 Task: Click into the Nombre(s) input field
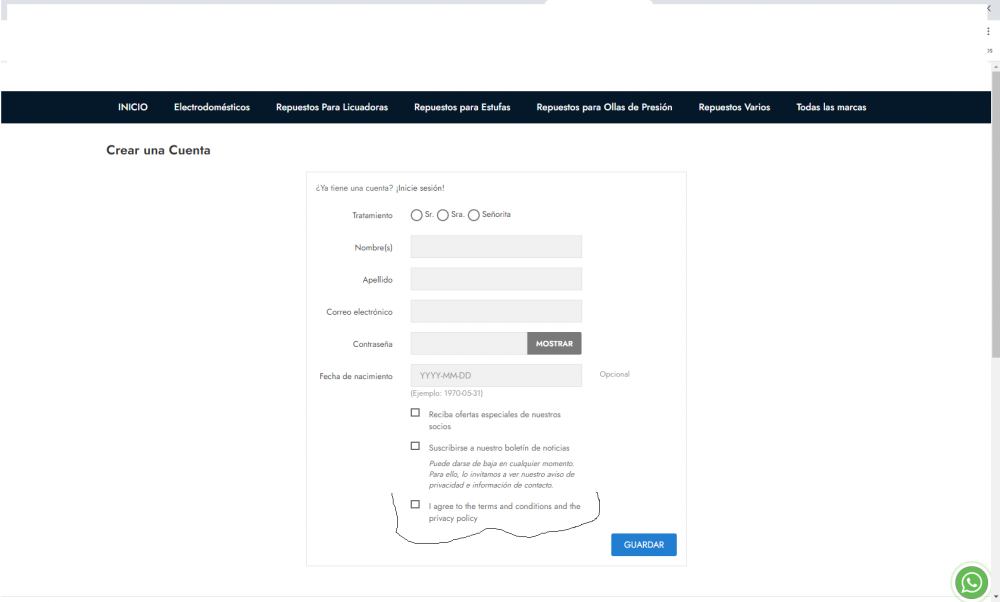point(495,246)
